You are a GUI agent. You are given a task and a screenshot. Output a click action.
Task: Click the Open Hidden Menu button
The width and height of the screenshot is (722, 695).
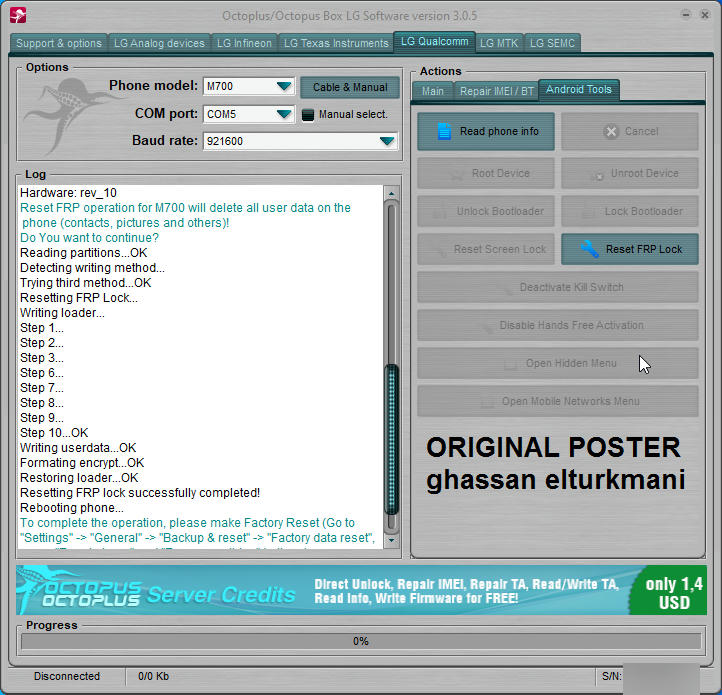click(558, 363)
